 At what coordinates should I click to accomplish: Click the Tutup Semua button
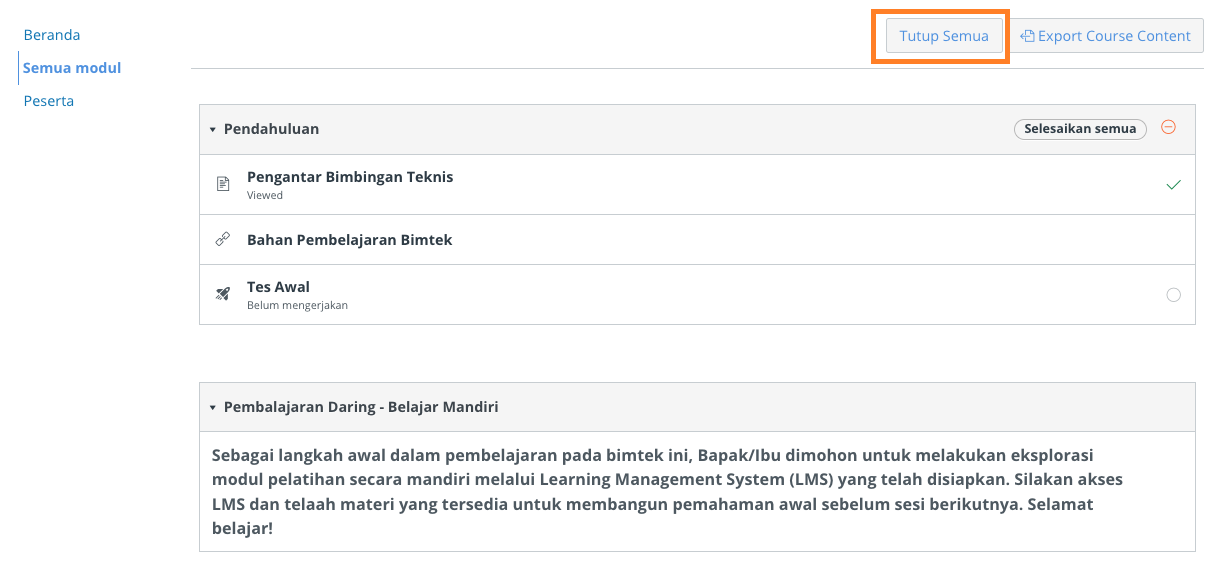[944, 36]
